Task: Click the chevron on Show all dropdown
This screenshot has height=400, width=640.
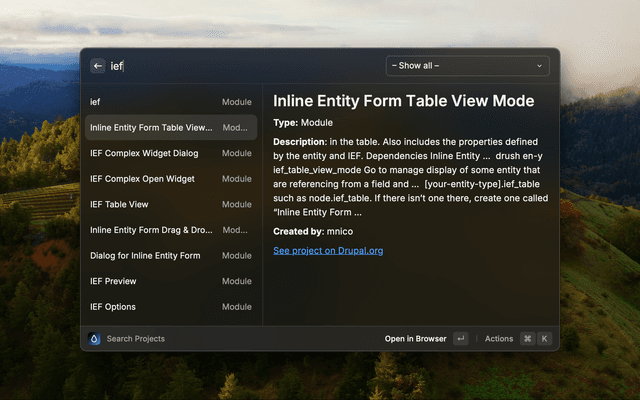Action: click(540, 66)
